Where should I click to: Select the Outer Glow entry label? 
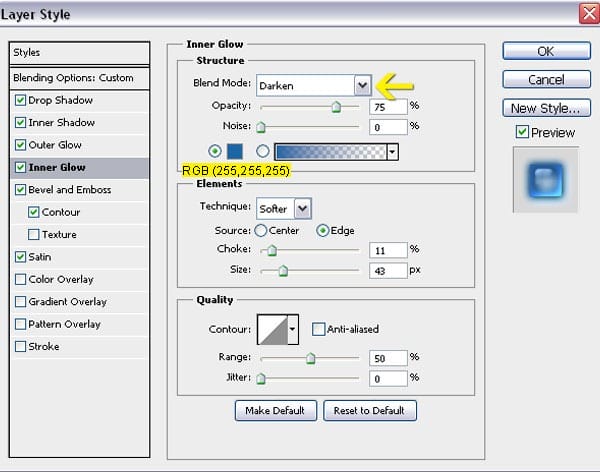point(55,145)
